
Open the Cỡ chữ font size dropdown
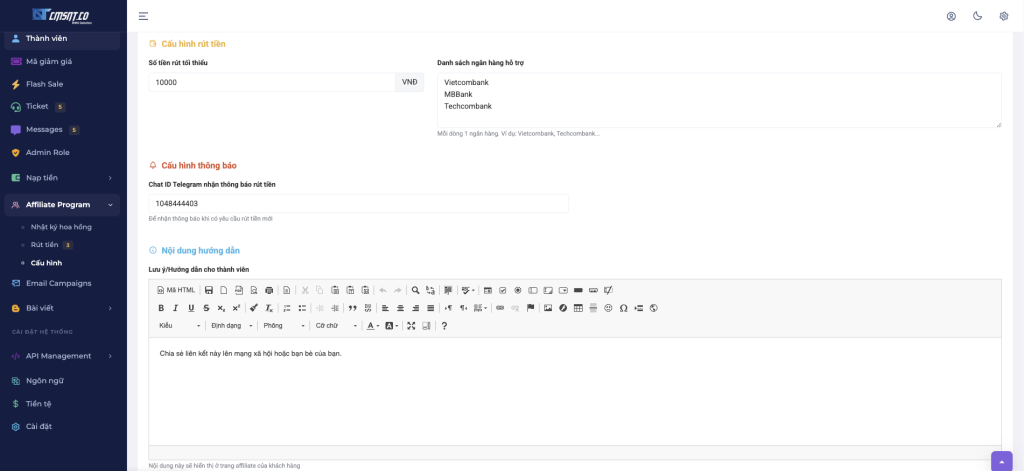pyautogui.click(x=336, y=326)
